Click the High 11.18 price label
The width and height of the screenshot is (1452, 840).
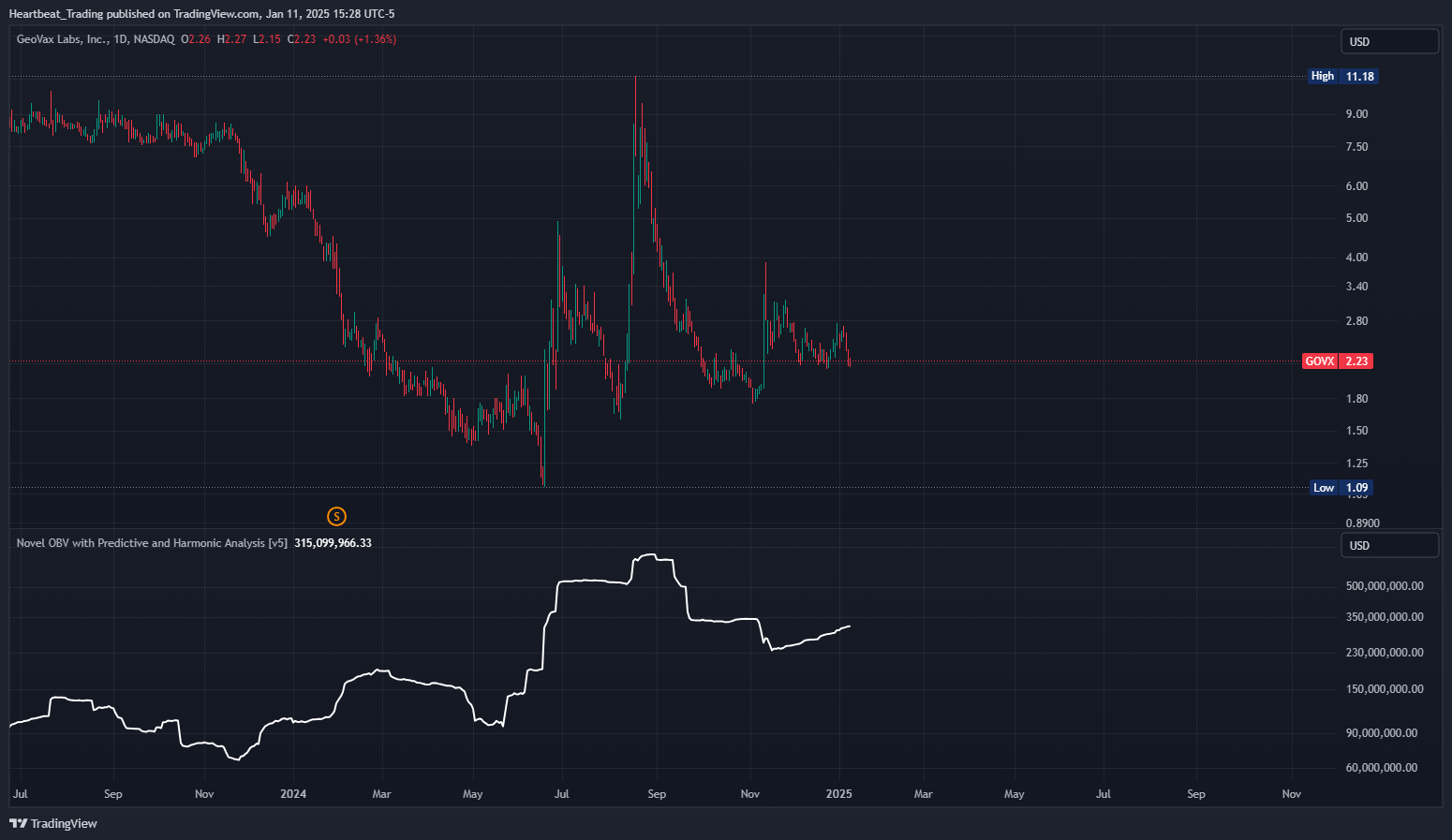[1343, 76]
